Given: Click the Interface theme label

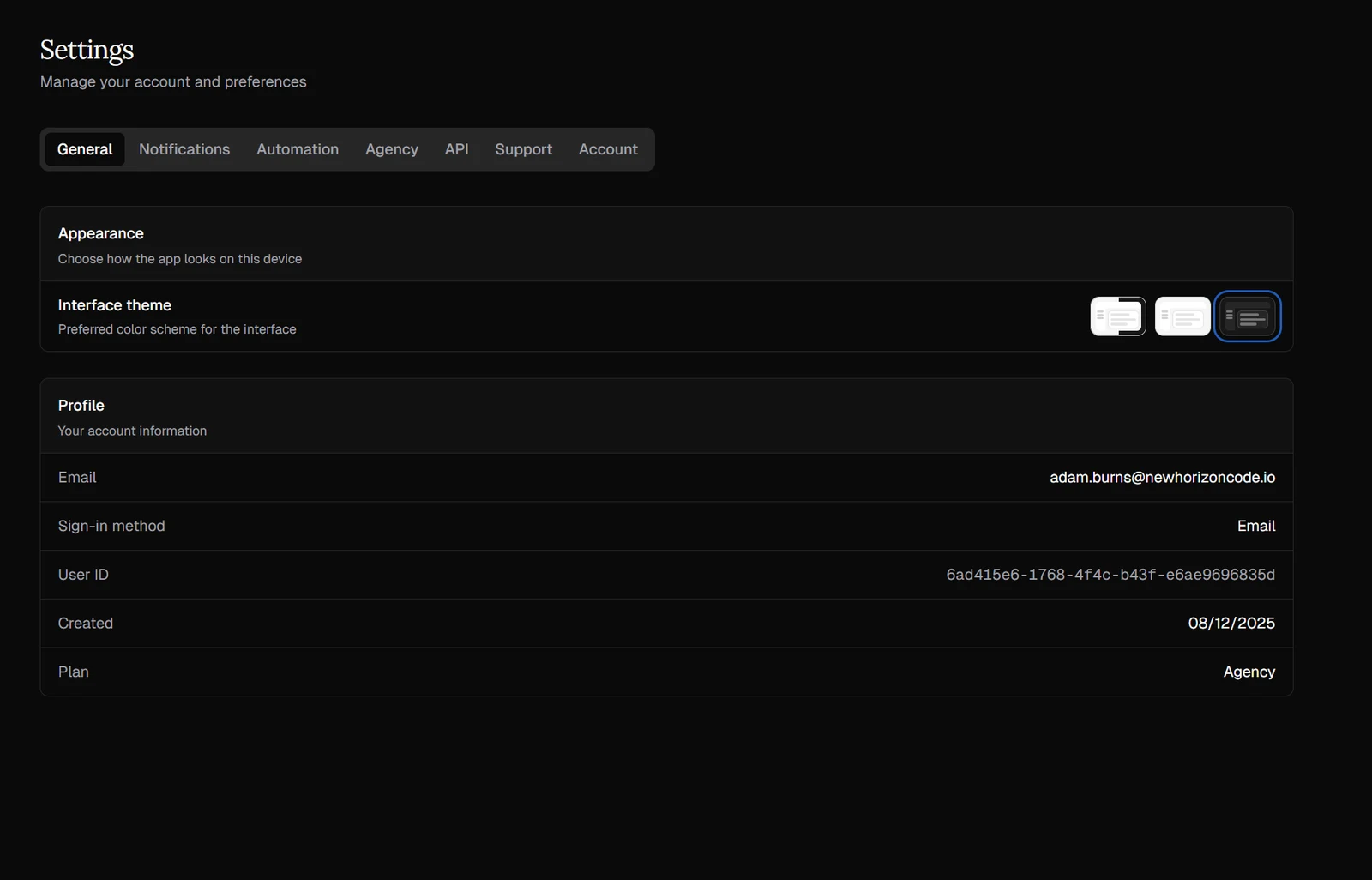Looking at the screenshot, I should (x=114, y=305).
